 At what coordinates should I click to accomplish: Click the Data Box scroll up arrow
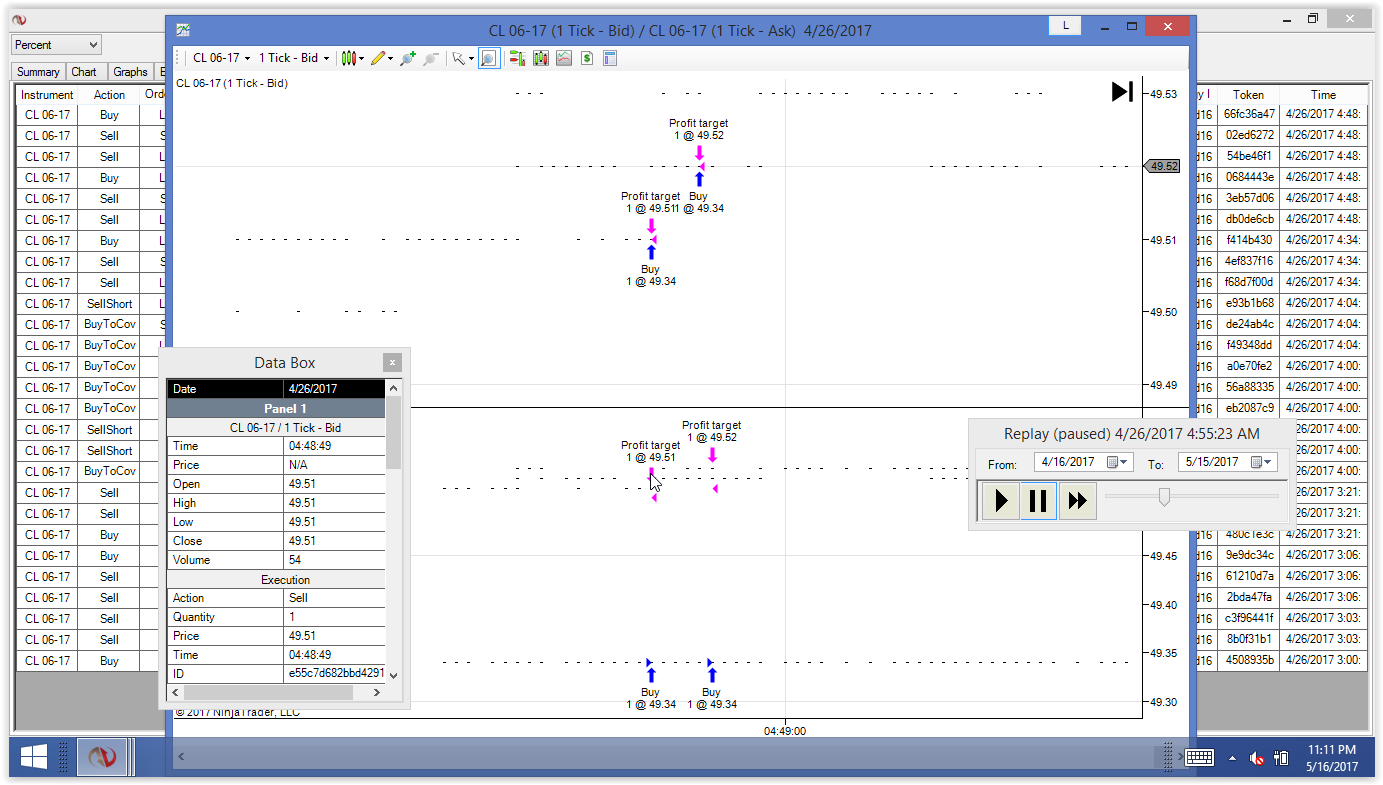pyautogui.click(x=393, y=388)
